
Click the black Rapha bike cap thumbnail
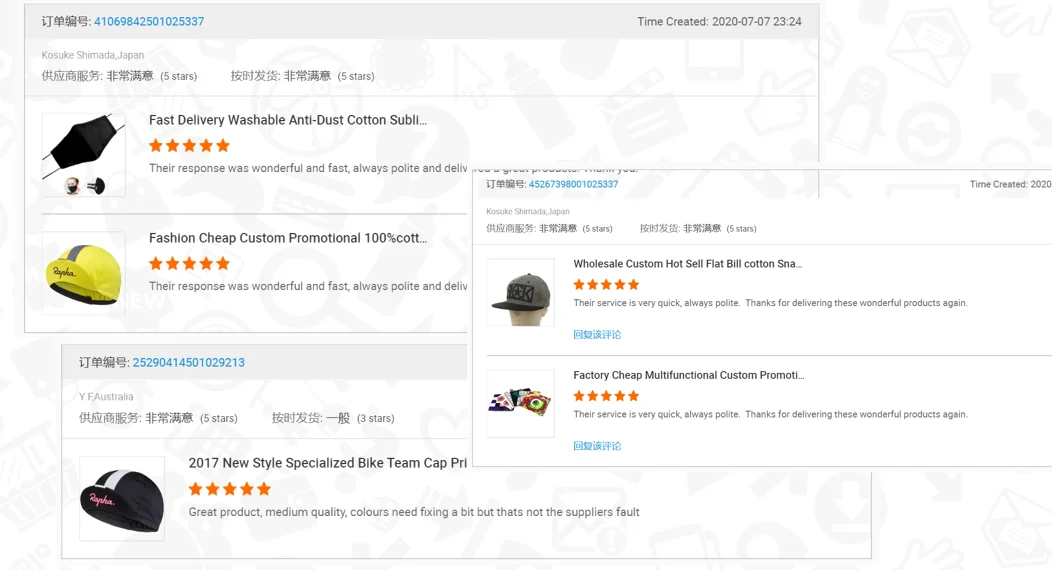pos(122,499)
